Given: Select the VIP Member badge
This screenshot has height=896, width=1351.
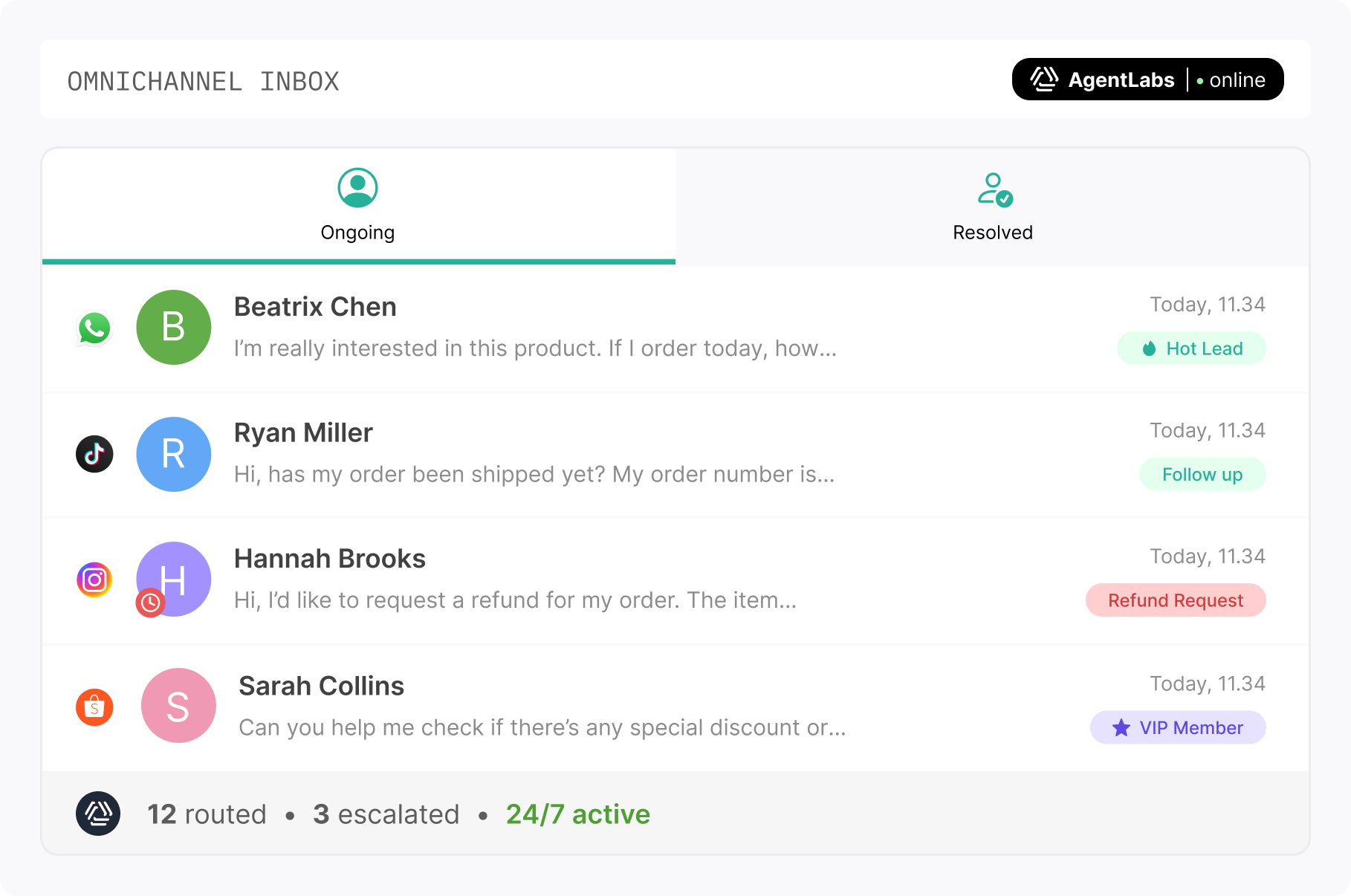Looking at the screenshot, I should [1178, 727].
